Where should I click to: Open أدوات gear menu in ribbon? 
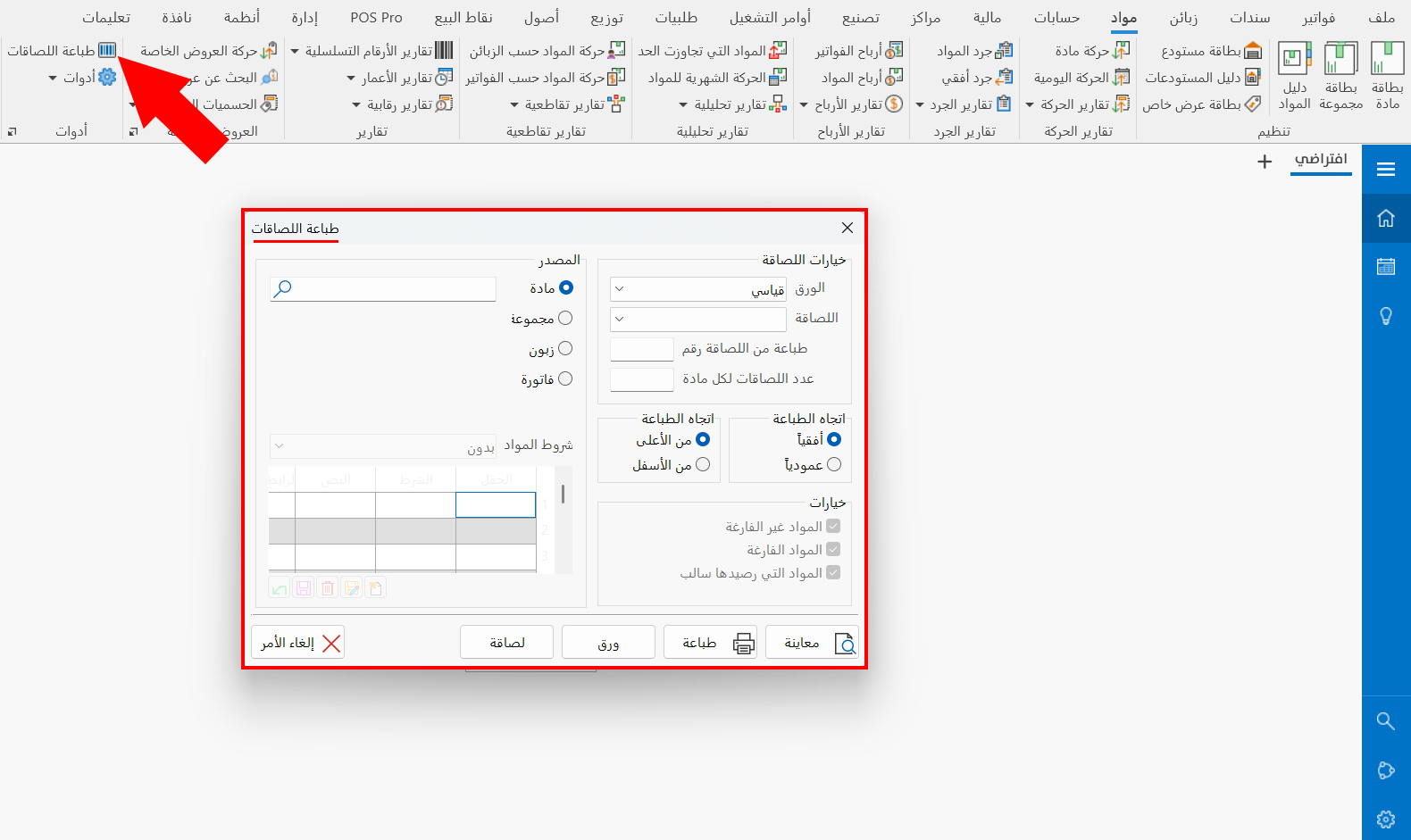coord(82,78)
